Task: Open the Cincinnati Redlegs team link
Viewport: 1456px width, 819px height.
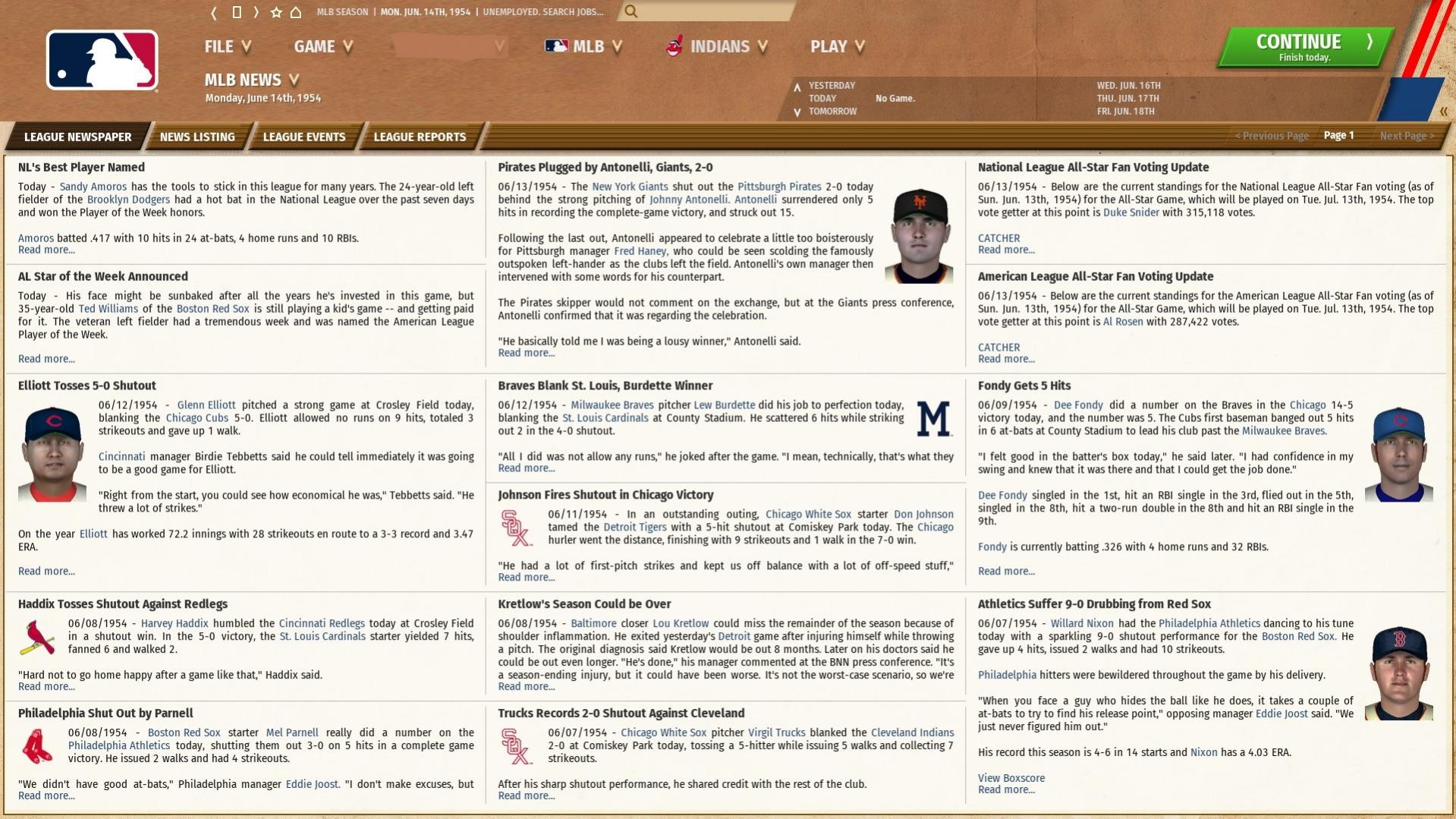Action: pos(322,624)
